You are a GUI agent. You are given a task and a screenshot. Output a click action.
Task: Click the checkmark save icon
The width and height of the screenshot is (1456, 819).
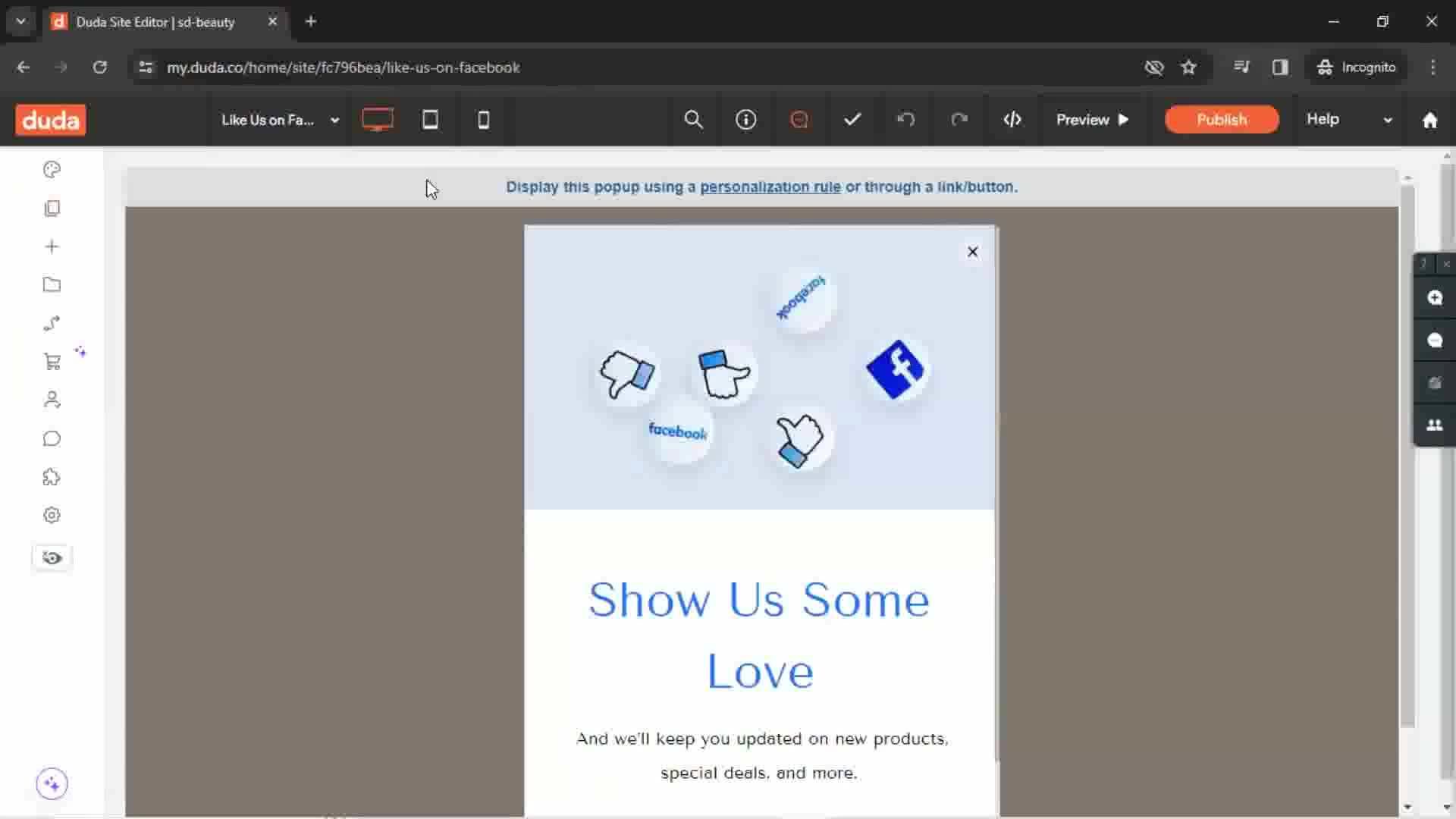(x=852, y=119)
